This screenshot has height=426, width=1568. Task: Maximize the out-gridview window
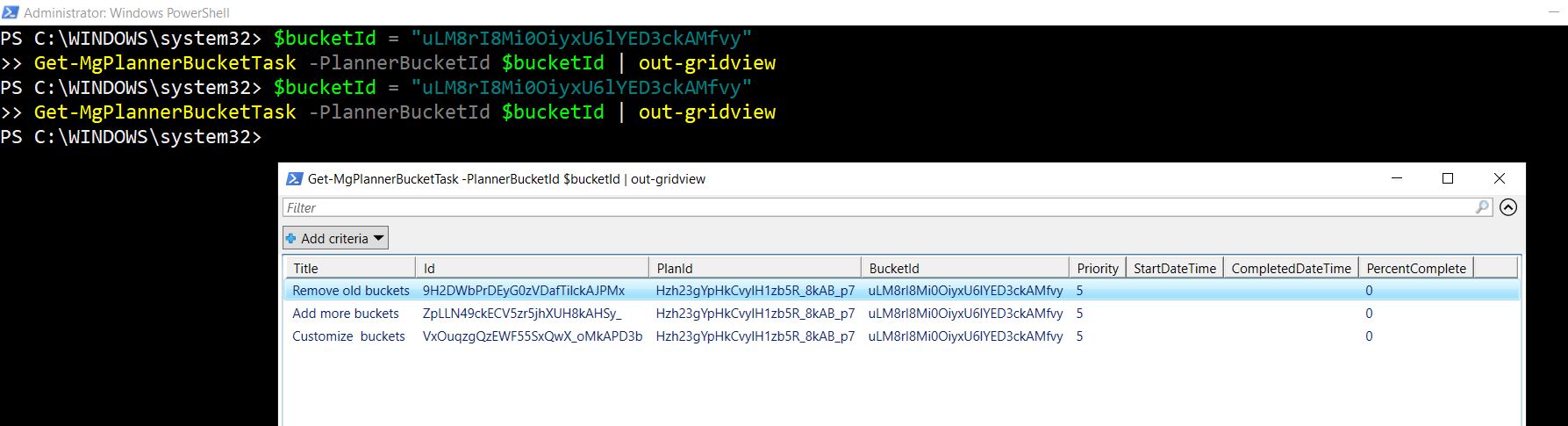coord(1448,178)
